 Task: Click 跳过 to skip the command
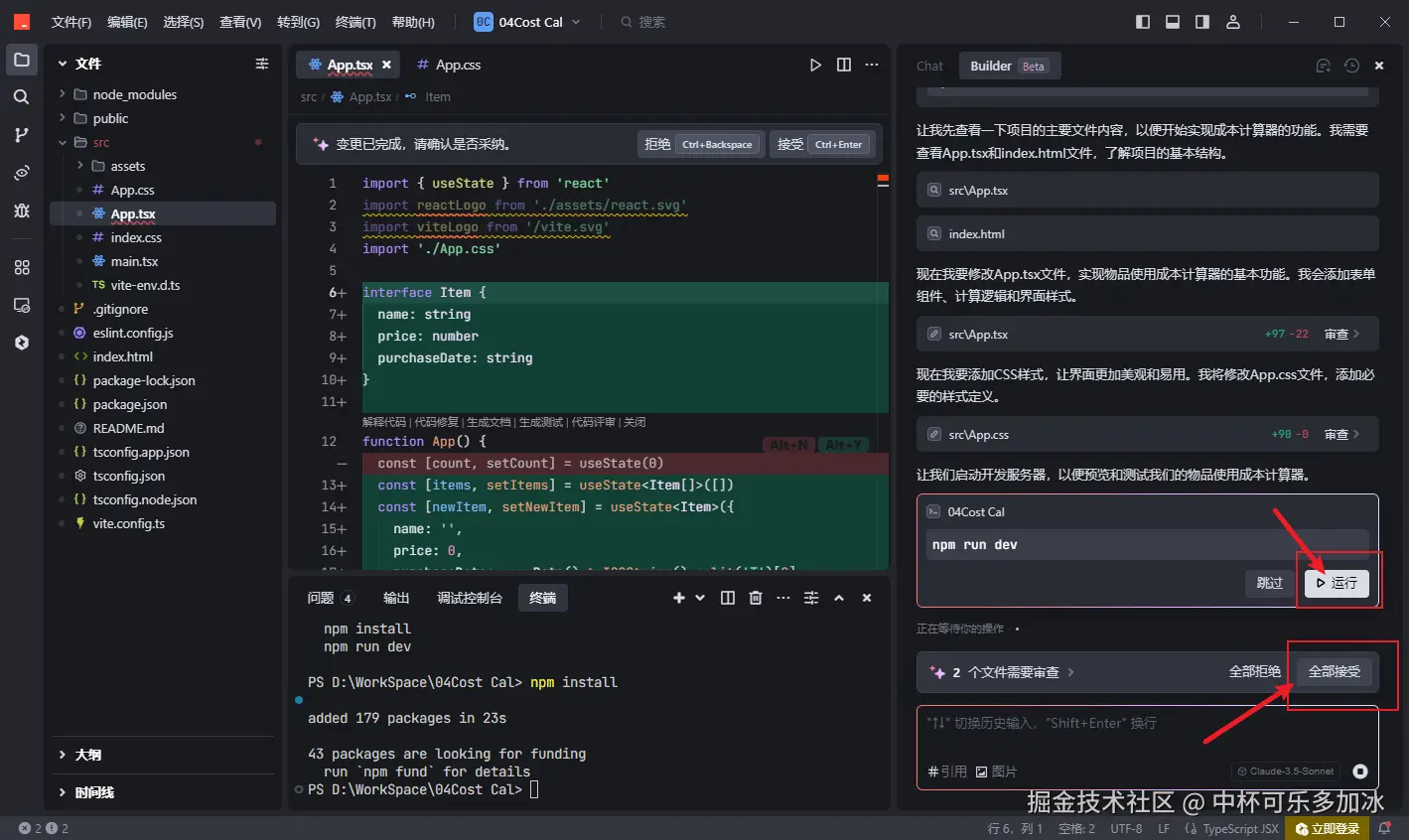[x=1270, y=583]
